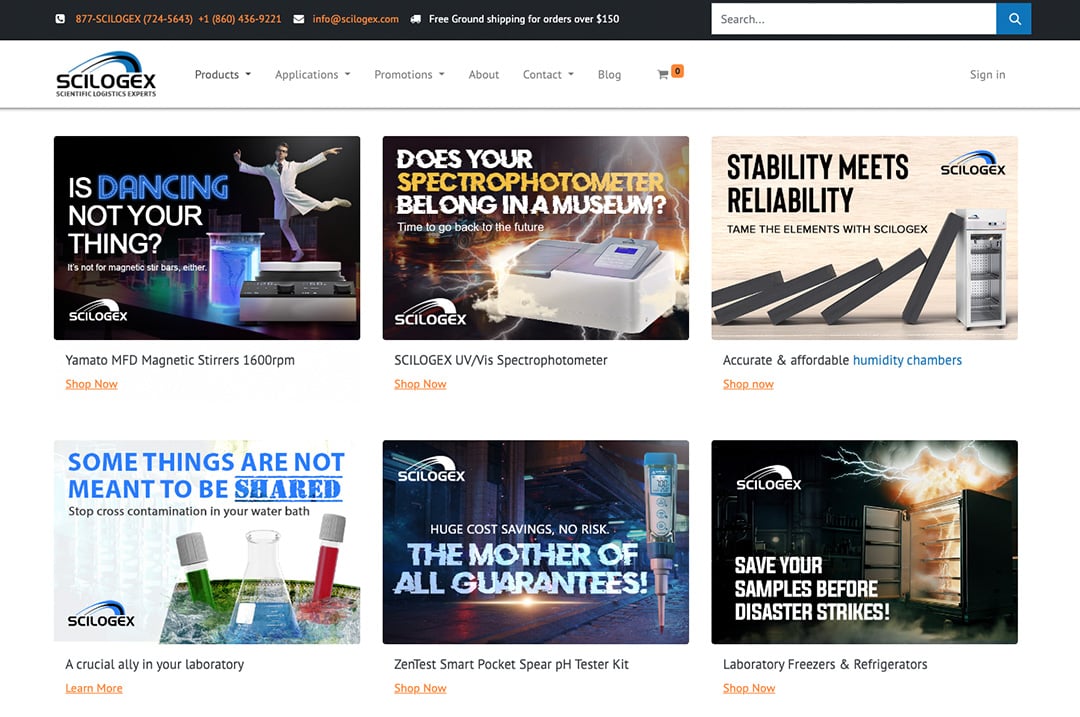Open the spectrophotometer museum banner
1080x717 pixels.
535,238
